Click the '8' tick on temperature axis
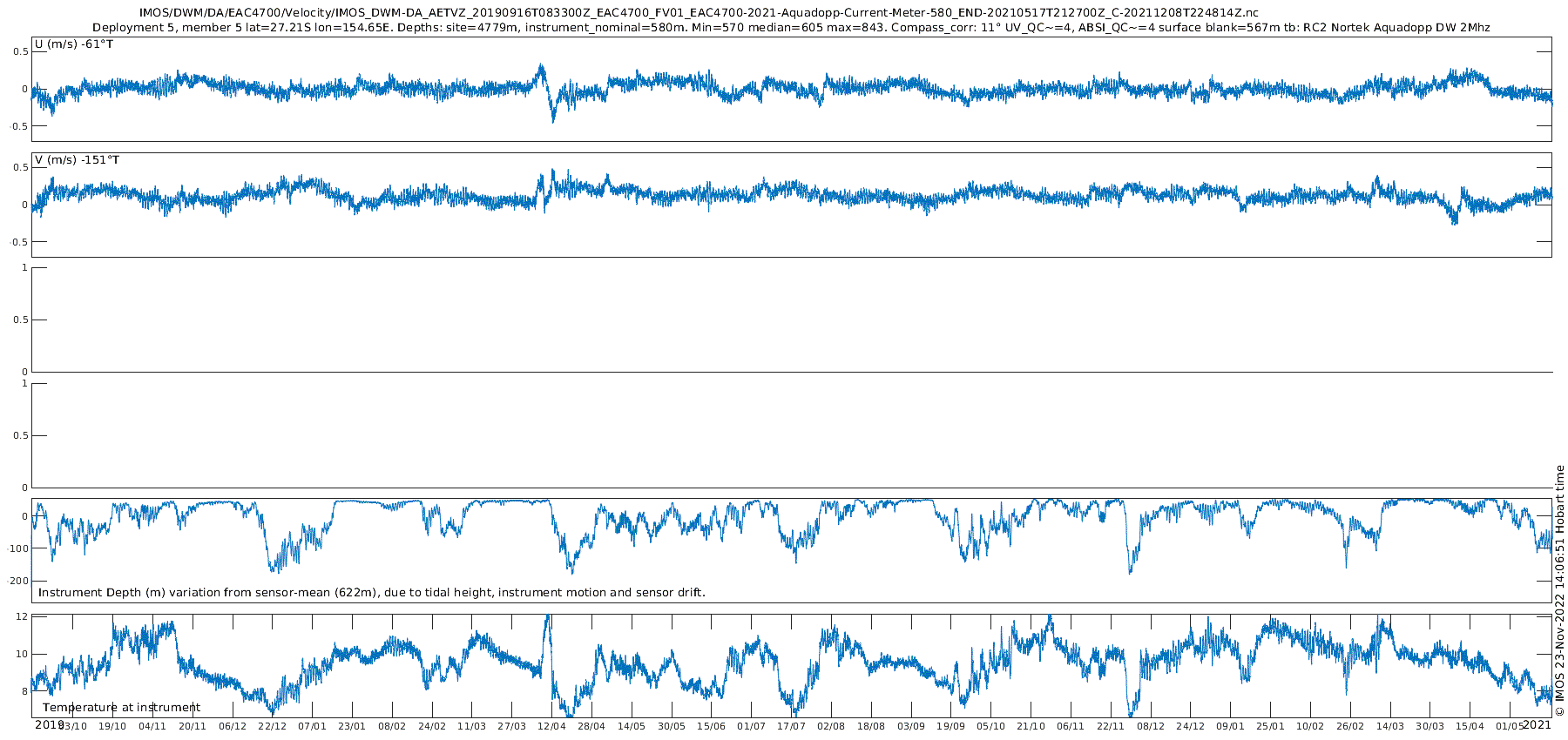This screenshot has width=1568, height=740. coord(24,691)
